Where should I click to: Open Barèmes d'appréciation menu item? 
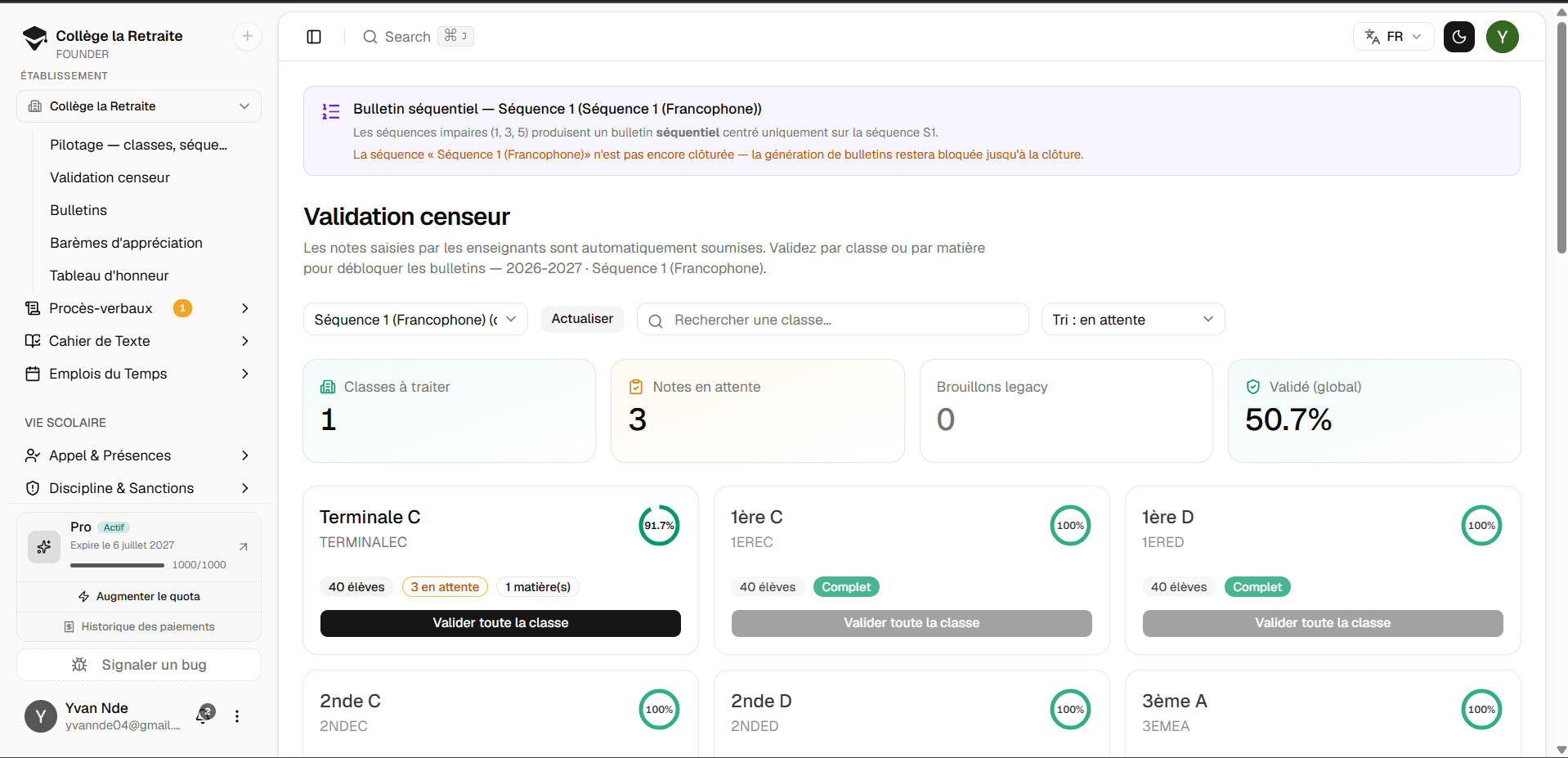pyautogui.click(x=127, y=243)
